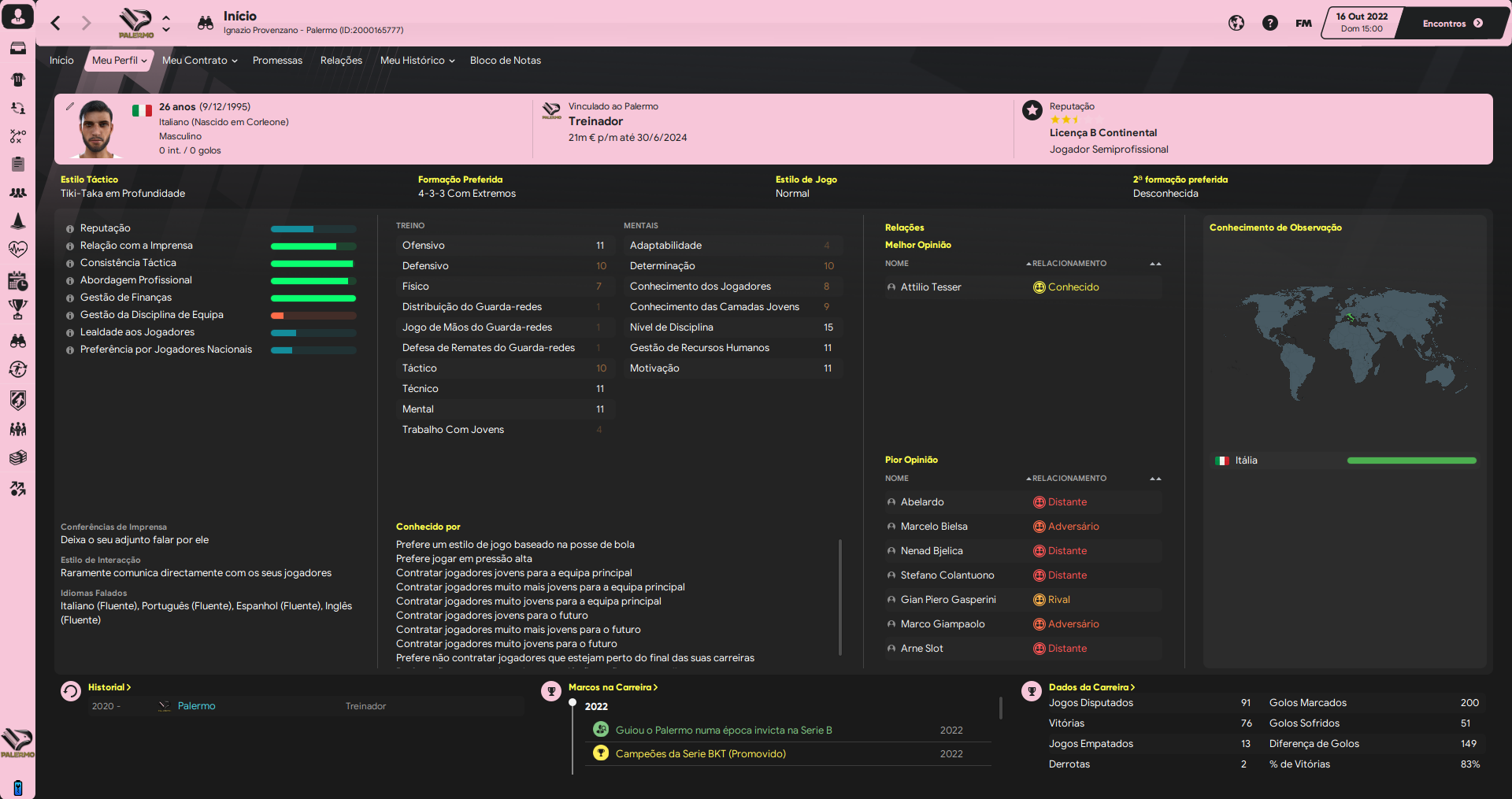Open the Bloco de Notas tab
1512x799 pixels.
click(x=506, y=61)
